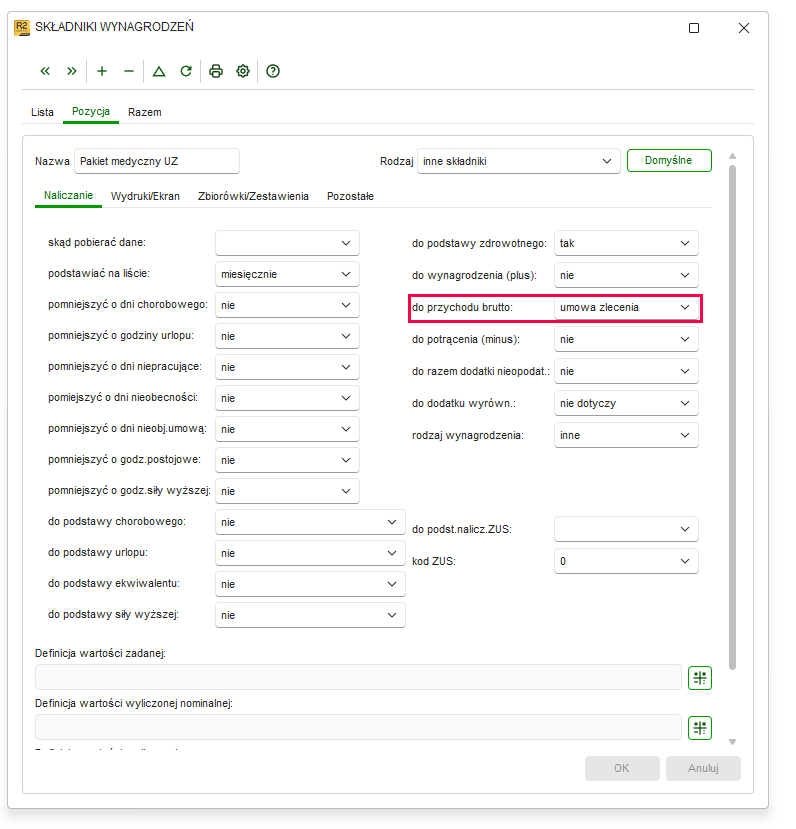The width and height of the screenshot is (796, 829).
Task: Click the Domyślne button
Action: [669, 160]
